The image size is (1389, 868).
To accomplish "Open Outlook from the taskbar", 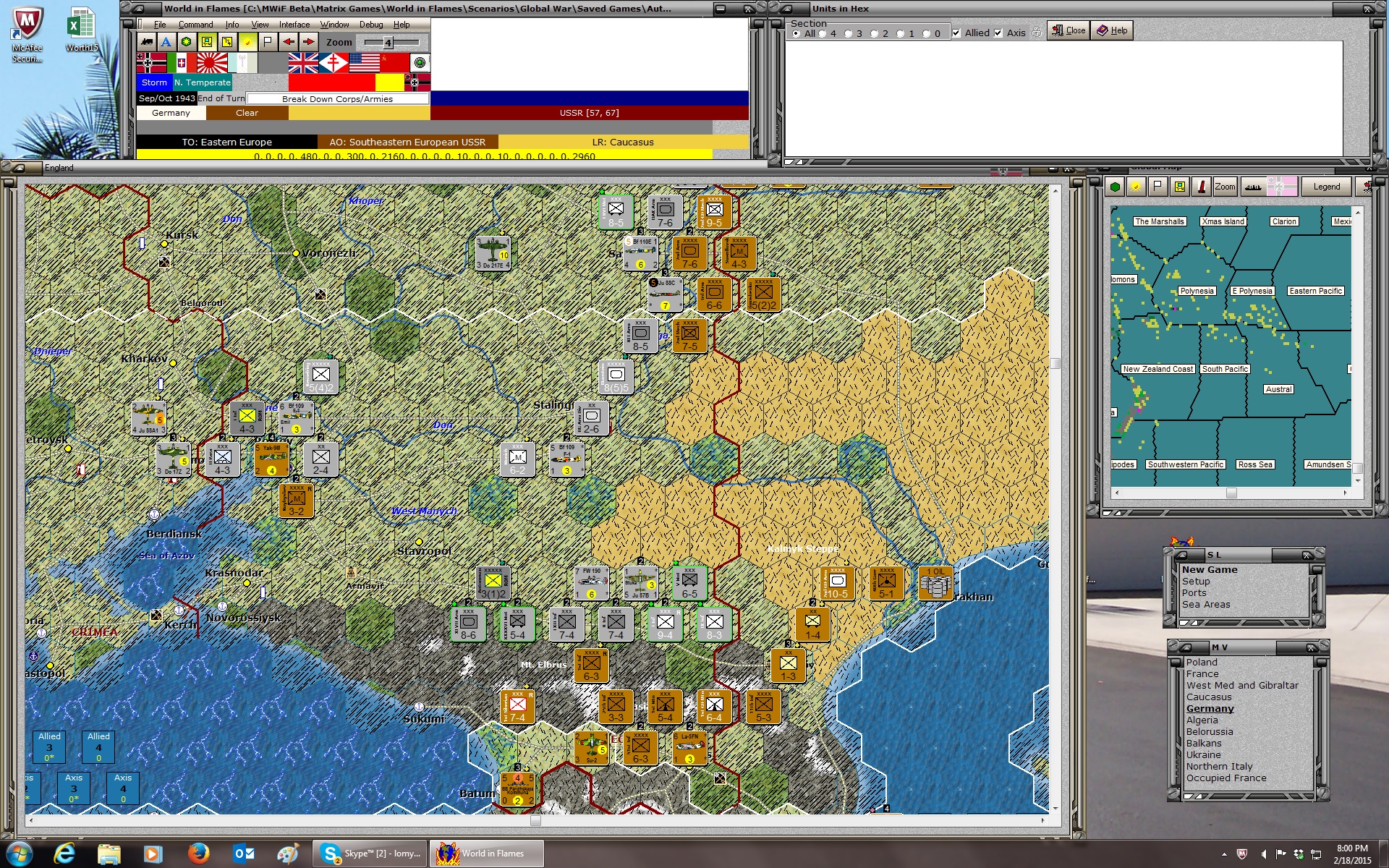I will pos(243,854).
